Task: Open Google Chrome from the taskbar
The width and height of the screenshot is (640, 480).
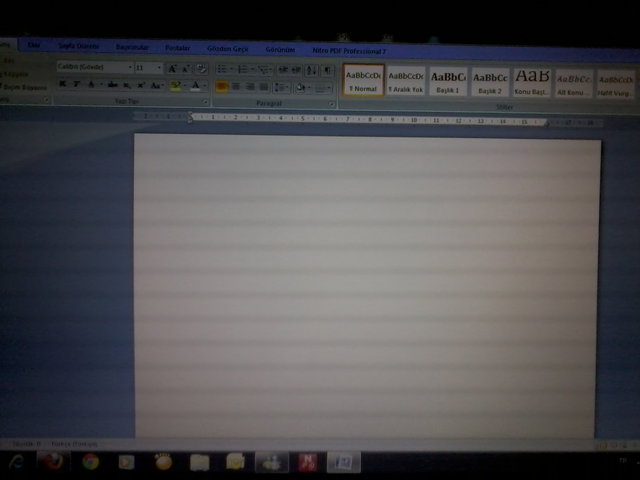Action: tap(90, 462)
